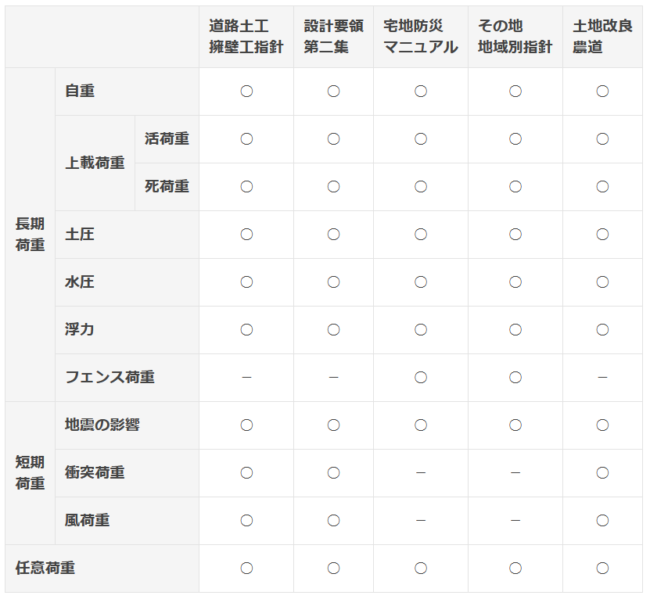This screenshot has width=650, height=599.
Task: Click the 道路土工 擁壁工指針 column header
Action: (246, 36)
